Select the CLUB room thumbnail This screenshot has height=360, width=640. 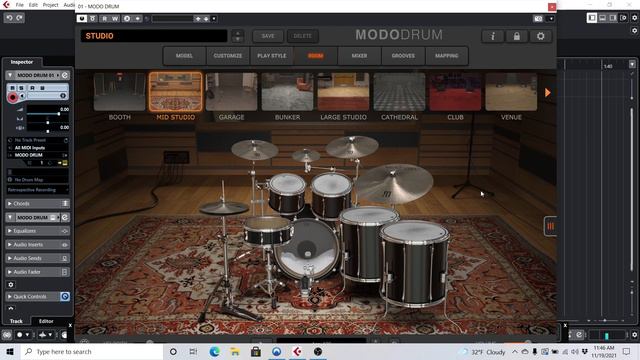tap(455, 92)
